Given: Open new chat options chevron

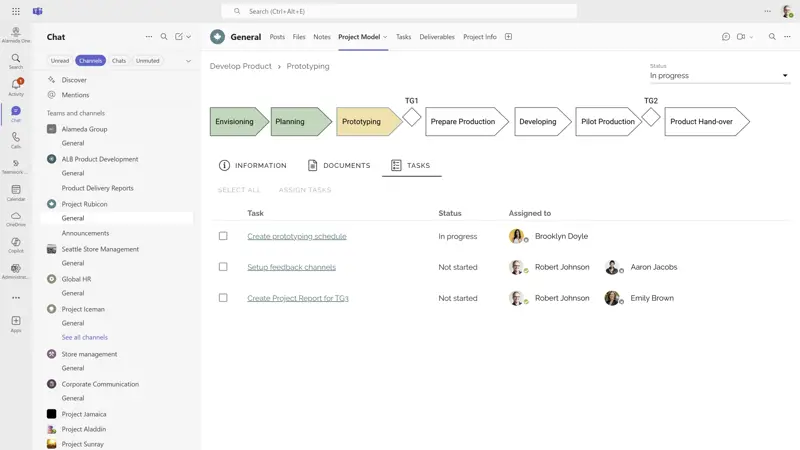Looking at the screenshot, I should click(189, 37).
